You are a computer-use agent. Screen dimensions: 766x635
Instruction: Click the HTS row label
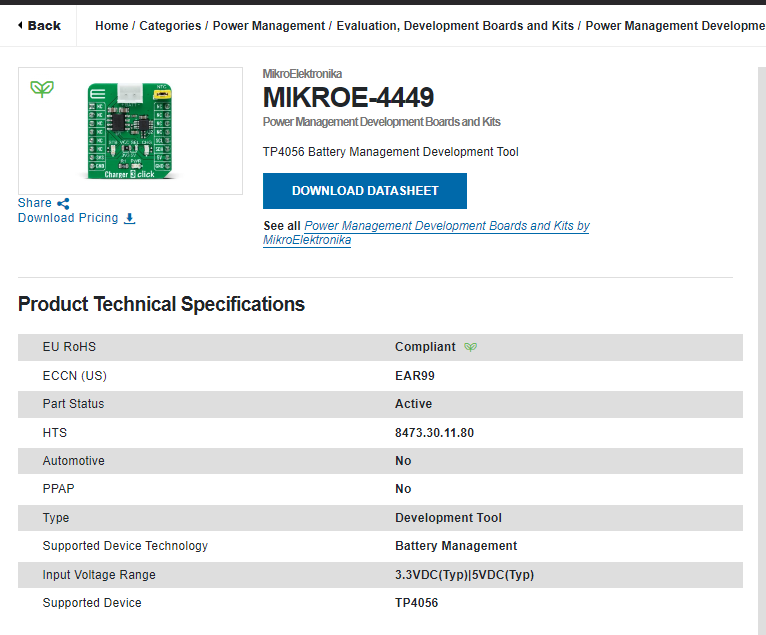click(55, 433)
